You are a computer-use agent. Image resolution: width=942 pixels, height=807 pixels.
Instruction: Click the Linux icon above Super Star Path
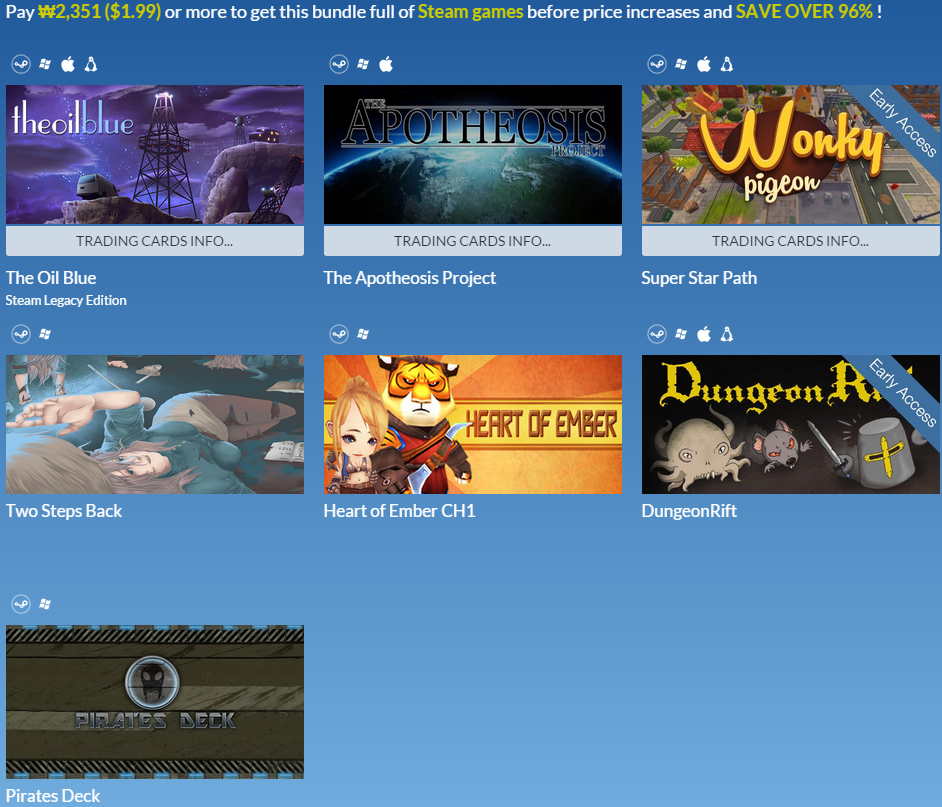tap(727, 64)
